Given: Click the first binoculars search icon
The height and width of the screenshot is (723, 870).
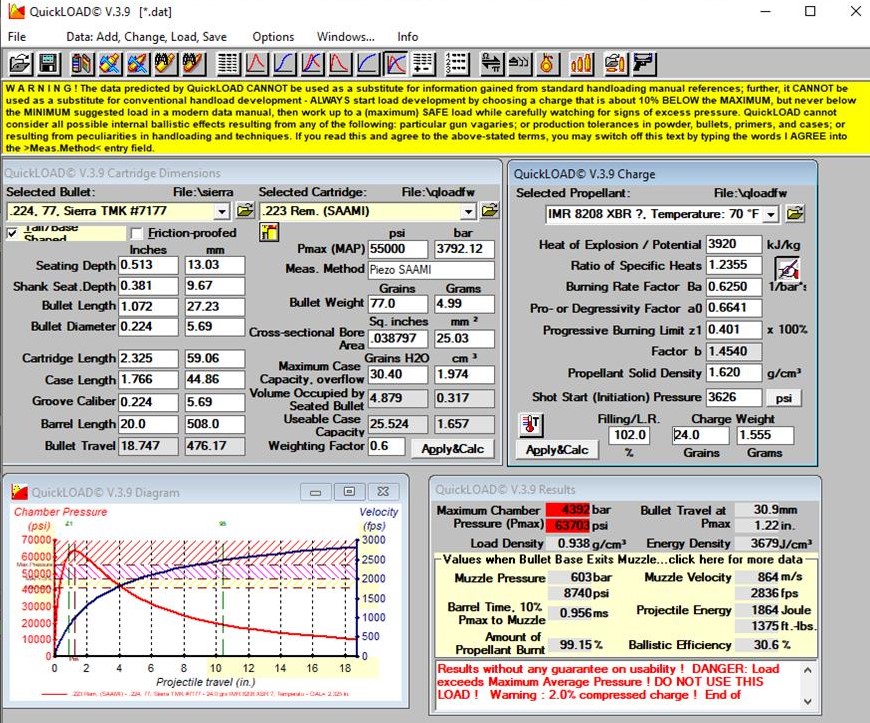Looking at the screenshot, I should (165, 64).
